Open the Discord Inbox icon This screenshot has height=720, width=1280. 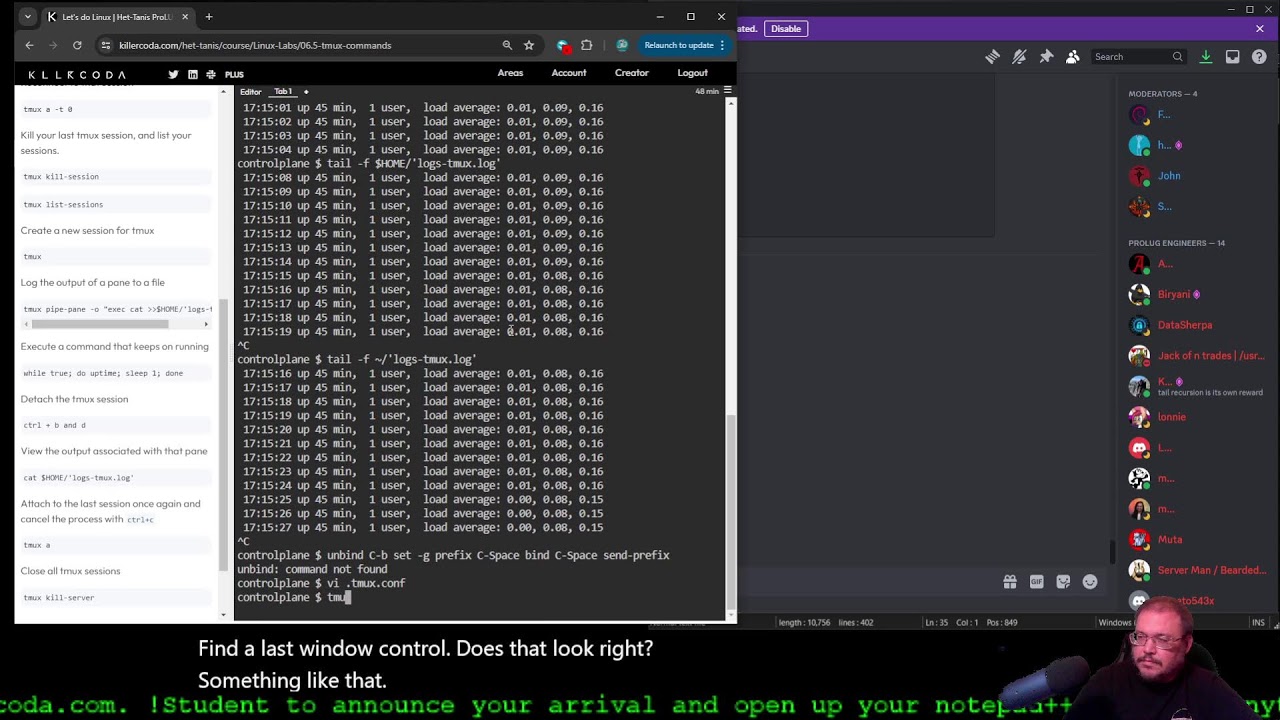1233,57
